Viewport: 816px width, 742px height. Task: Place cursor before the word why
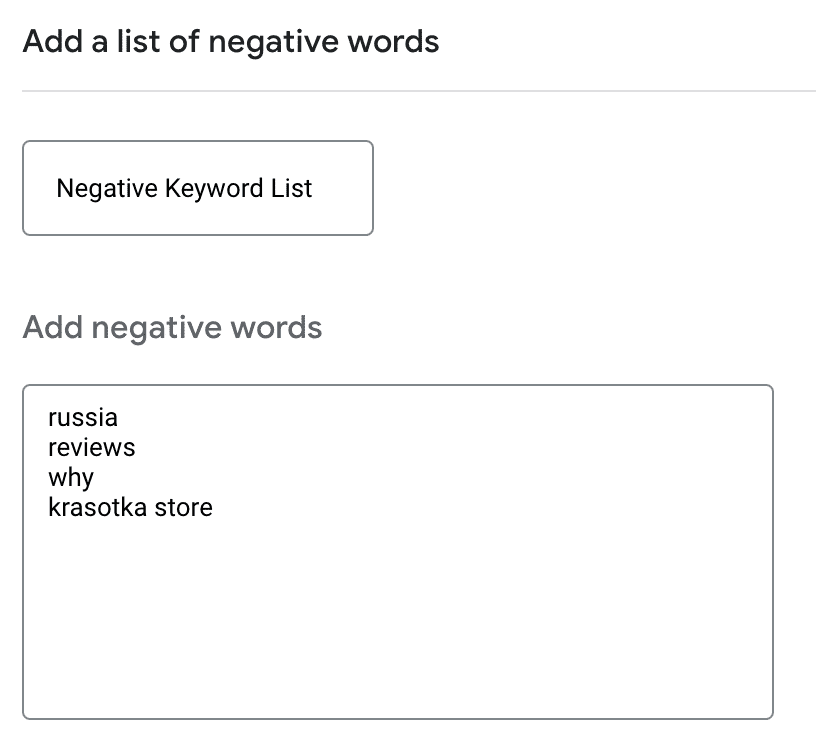click(x=46, y=477)
